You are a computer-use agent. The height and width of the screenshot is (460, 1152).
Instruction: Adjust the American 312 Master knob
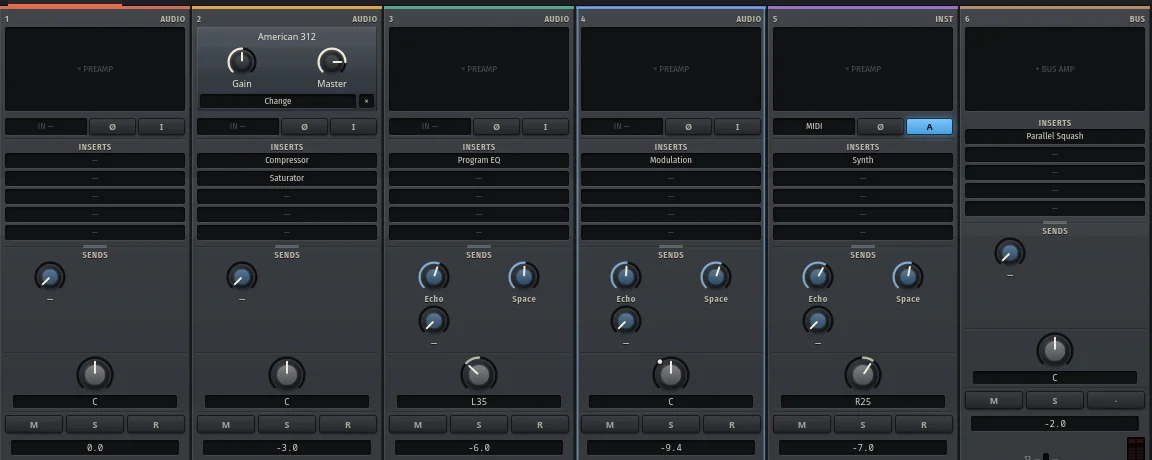[332, 61]
